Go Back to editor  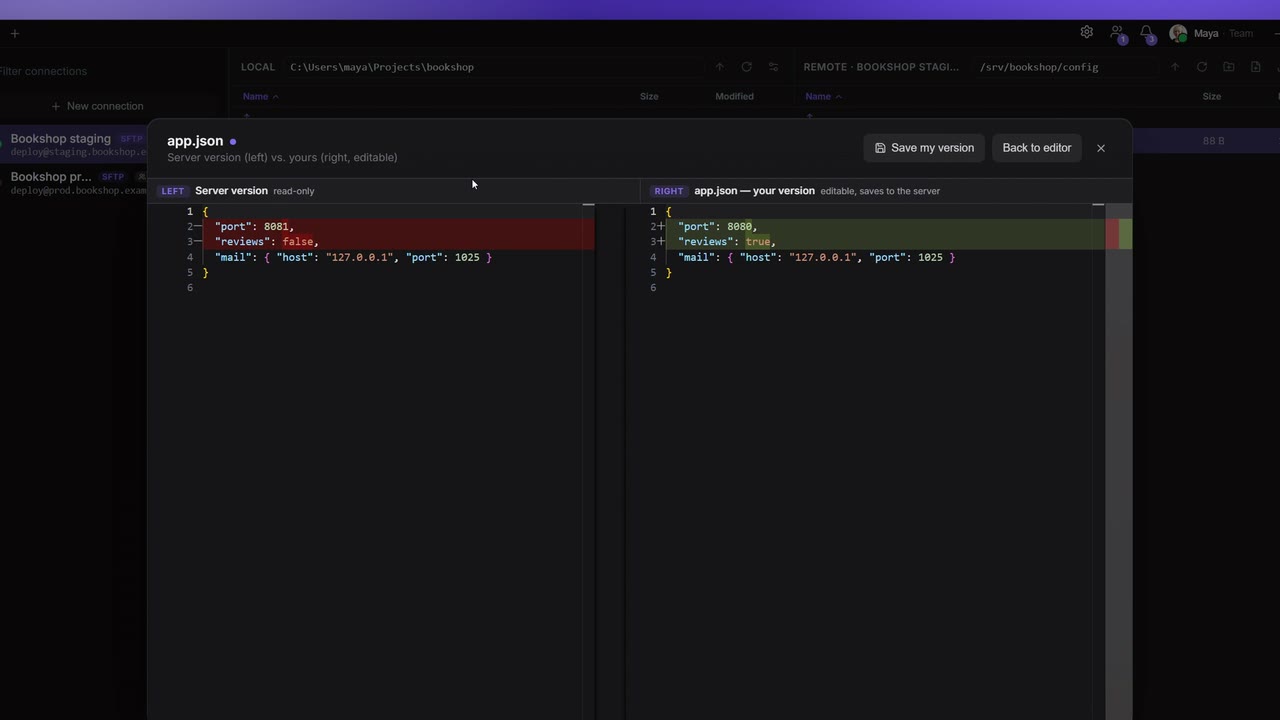1036,148
